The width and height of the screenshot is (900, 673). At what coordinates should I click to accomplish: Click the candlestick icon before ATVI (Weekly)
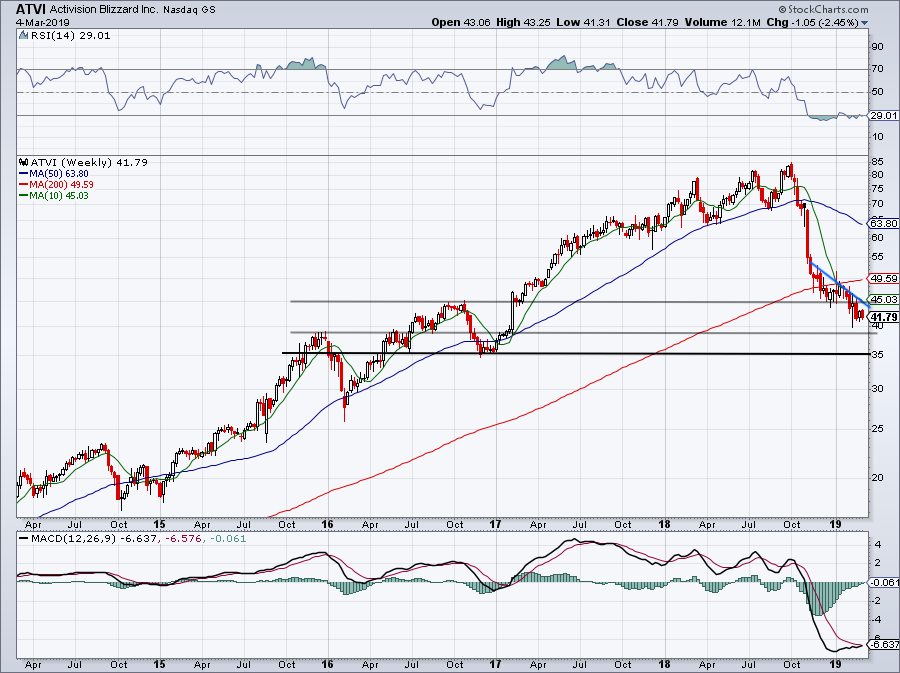pos(23,162)
